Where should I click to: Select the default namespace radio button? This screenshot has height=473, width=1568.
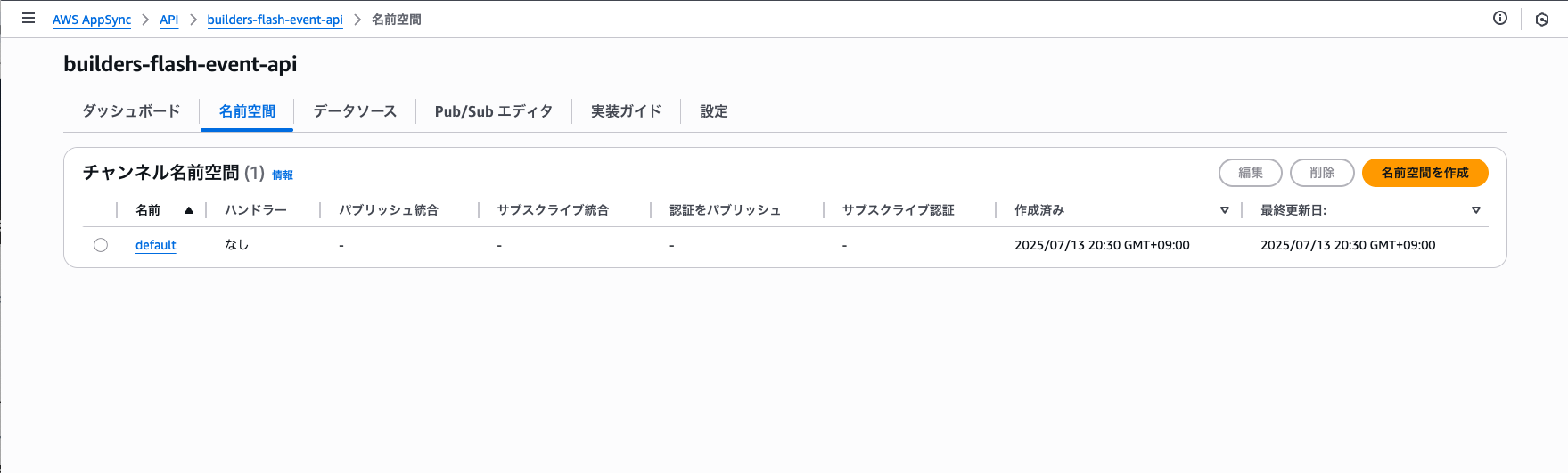click(101, 245)
